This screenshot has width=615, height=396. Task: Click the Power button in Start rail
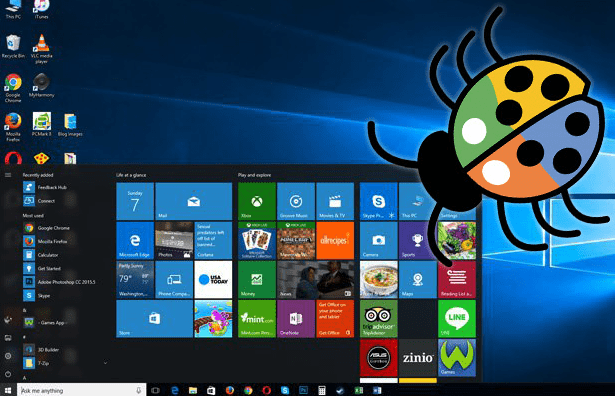pyautogui.click(x=8, y=374)
